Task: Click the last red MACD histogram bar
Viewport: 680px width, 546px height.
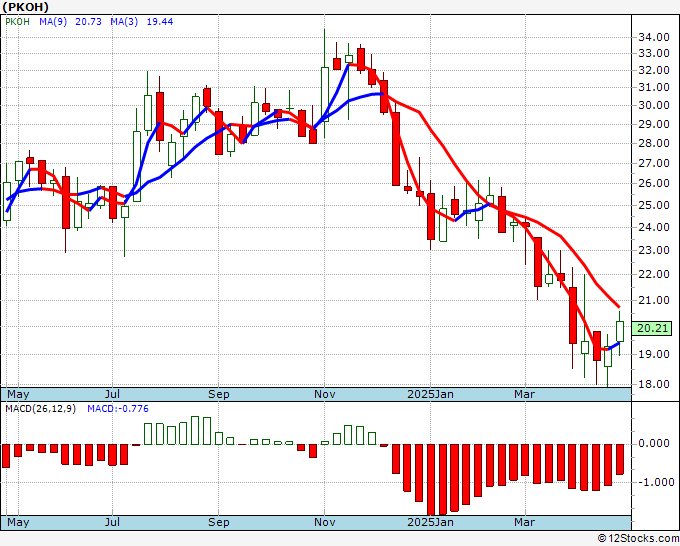Action: [620, 459]
